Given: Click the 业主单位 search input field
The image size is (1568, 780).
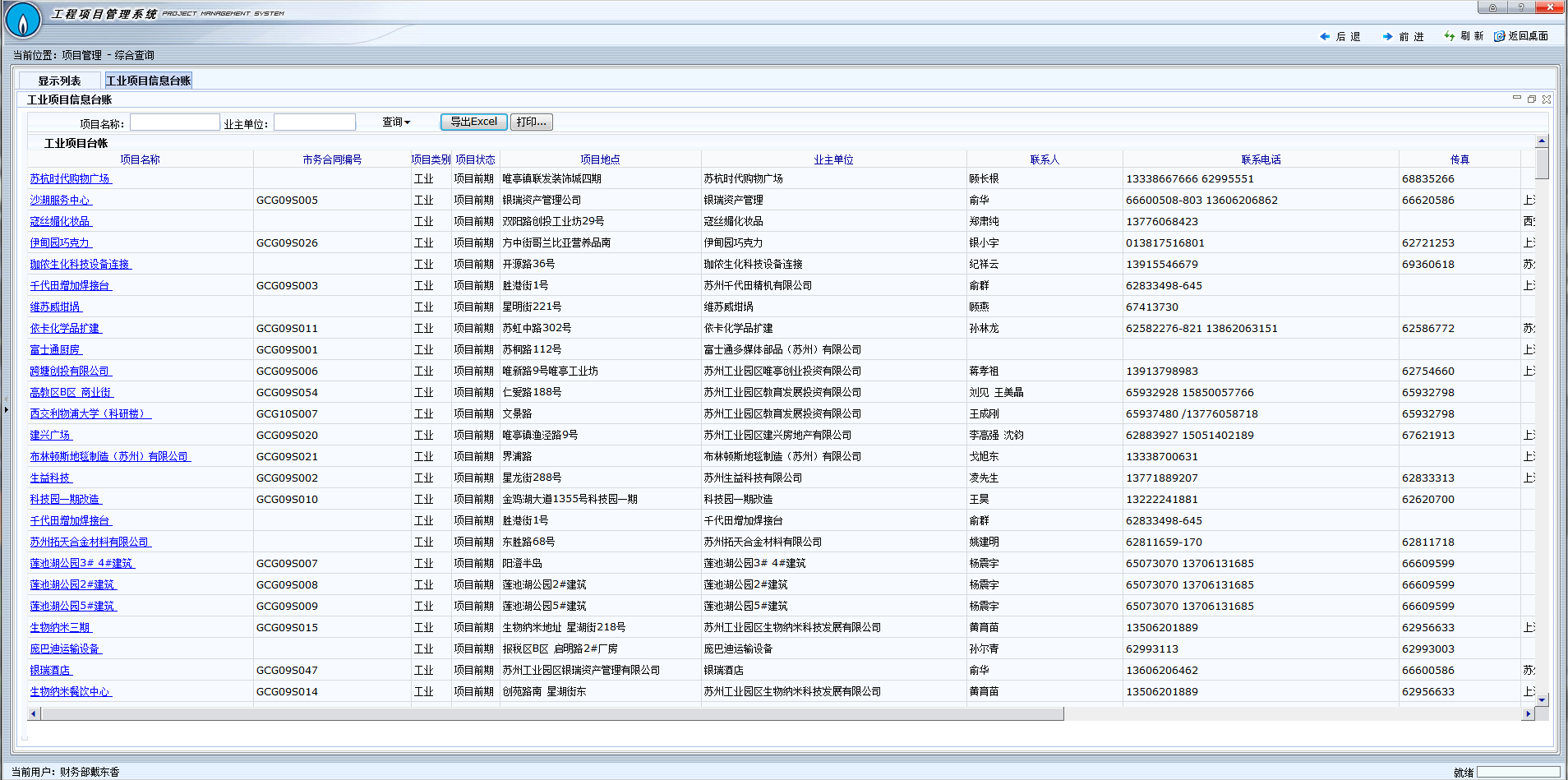Looking at the screenshot, I should pos(315,122).
